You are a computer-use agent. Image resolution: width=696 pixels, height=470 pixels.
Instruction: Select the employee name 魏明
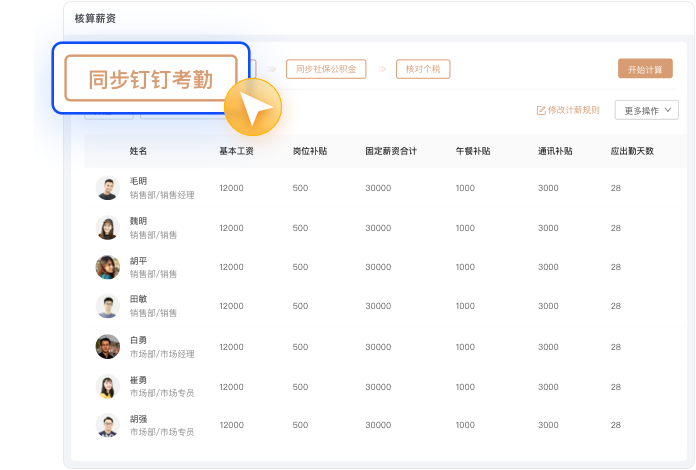click(138, 221)
